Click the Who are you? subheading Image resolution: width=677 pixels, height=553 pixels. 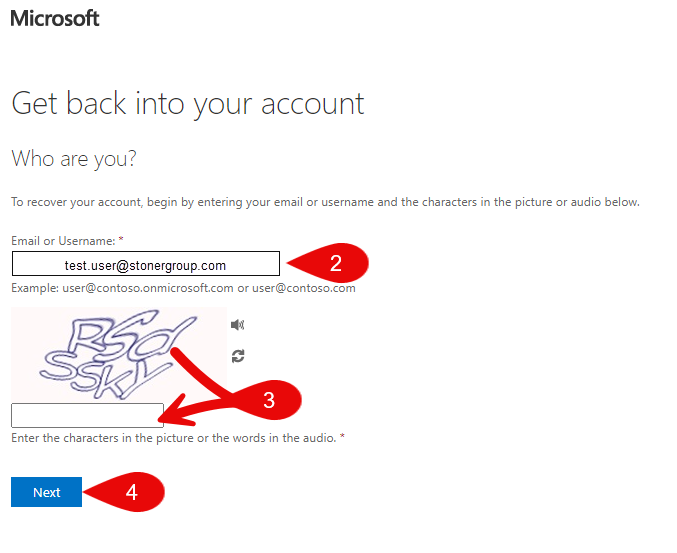74,159
